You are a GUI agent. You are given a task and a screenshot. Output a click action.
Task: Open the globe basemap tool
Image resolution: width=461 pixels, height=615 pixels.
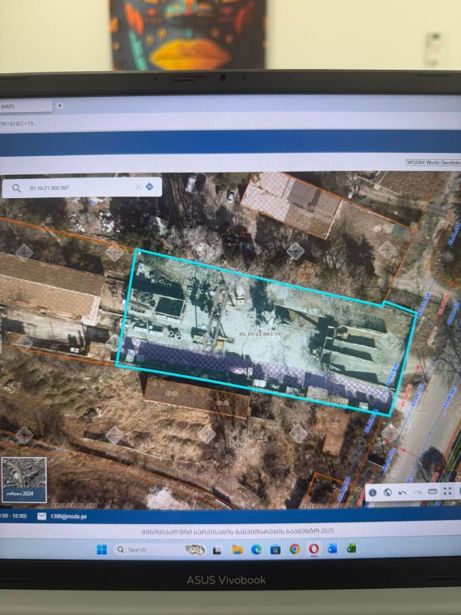coord(388,492)
